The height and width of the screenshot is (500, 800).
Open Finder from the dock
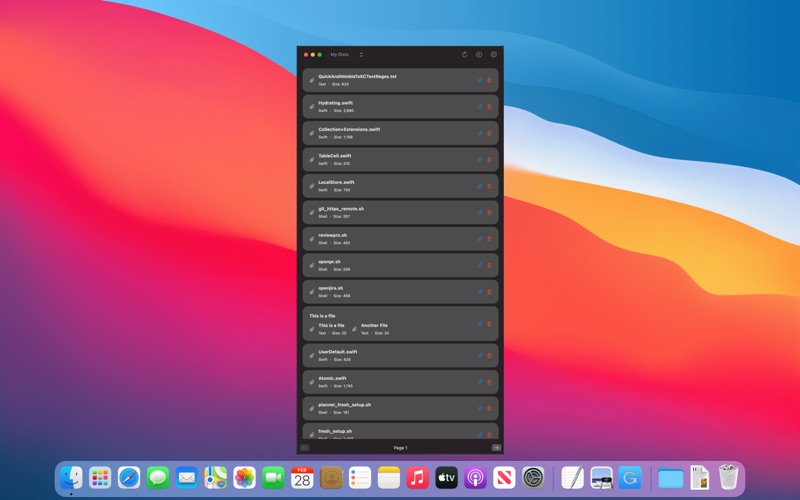(71, 478)
